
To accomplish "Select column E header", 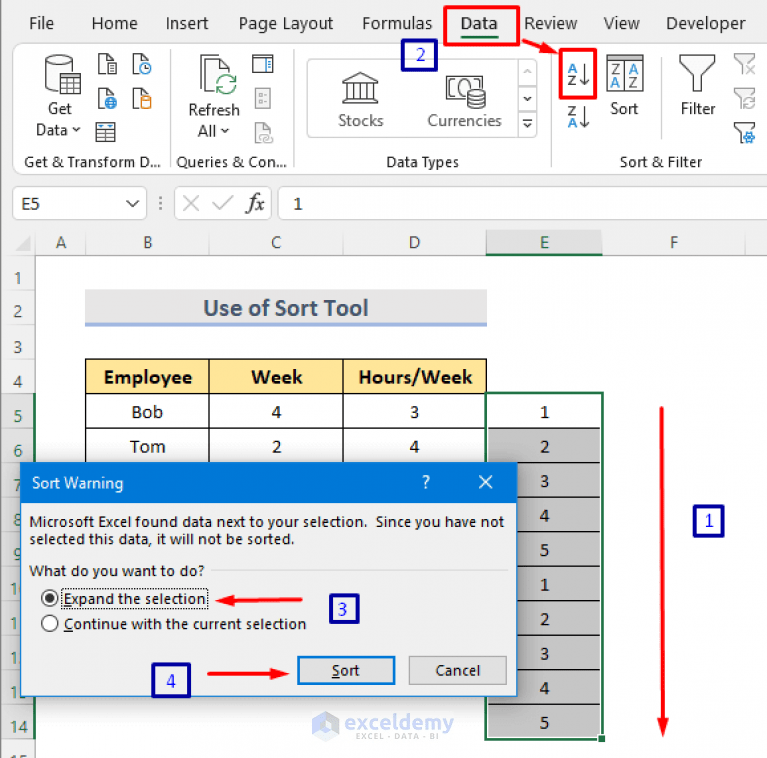I will 544,243.
